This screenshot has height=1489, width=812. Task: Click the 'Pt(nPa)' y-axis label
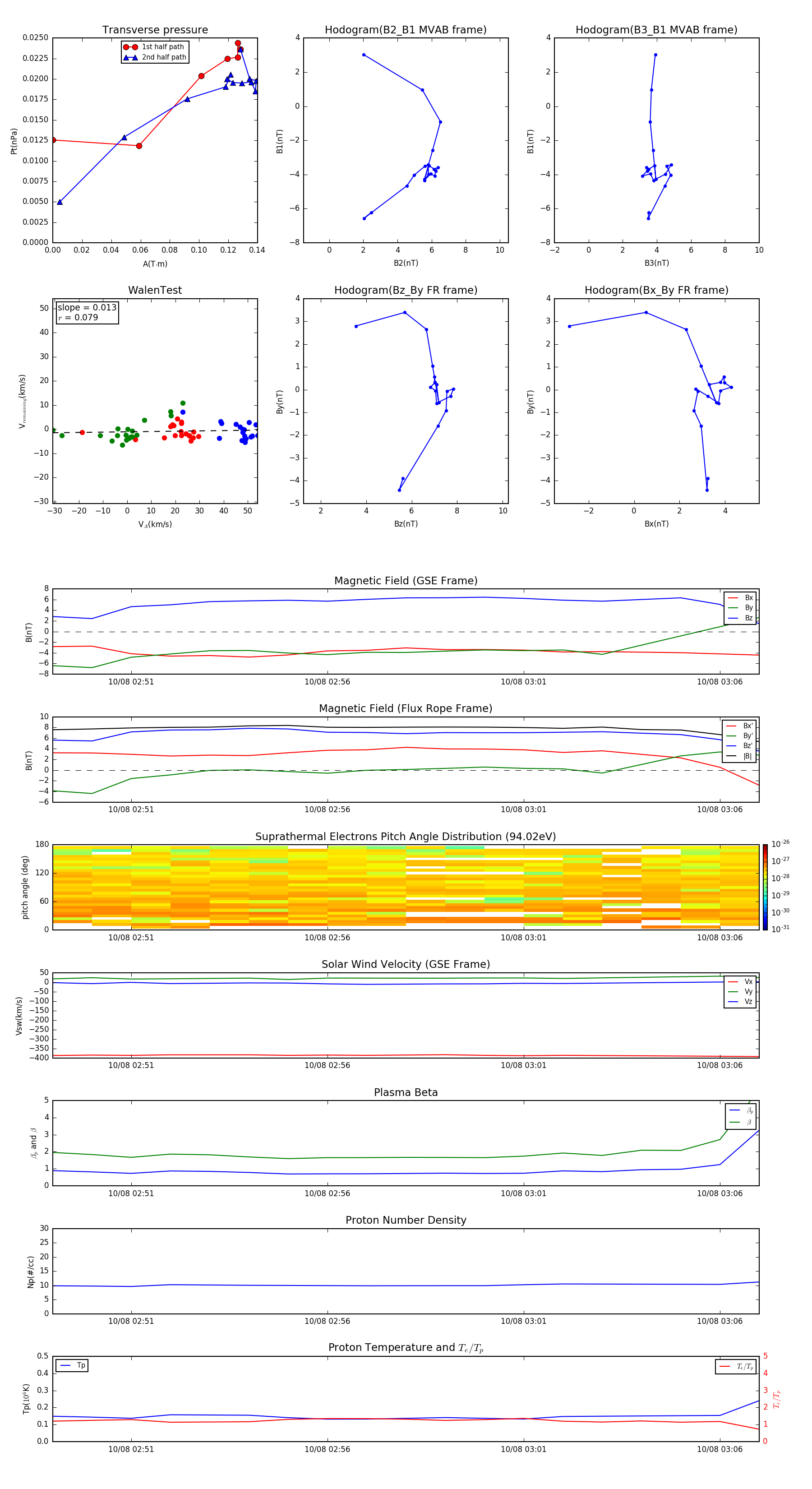pos(14,141)
